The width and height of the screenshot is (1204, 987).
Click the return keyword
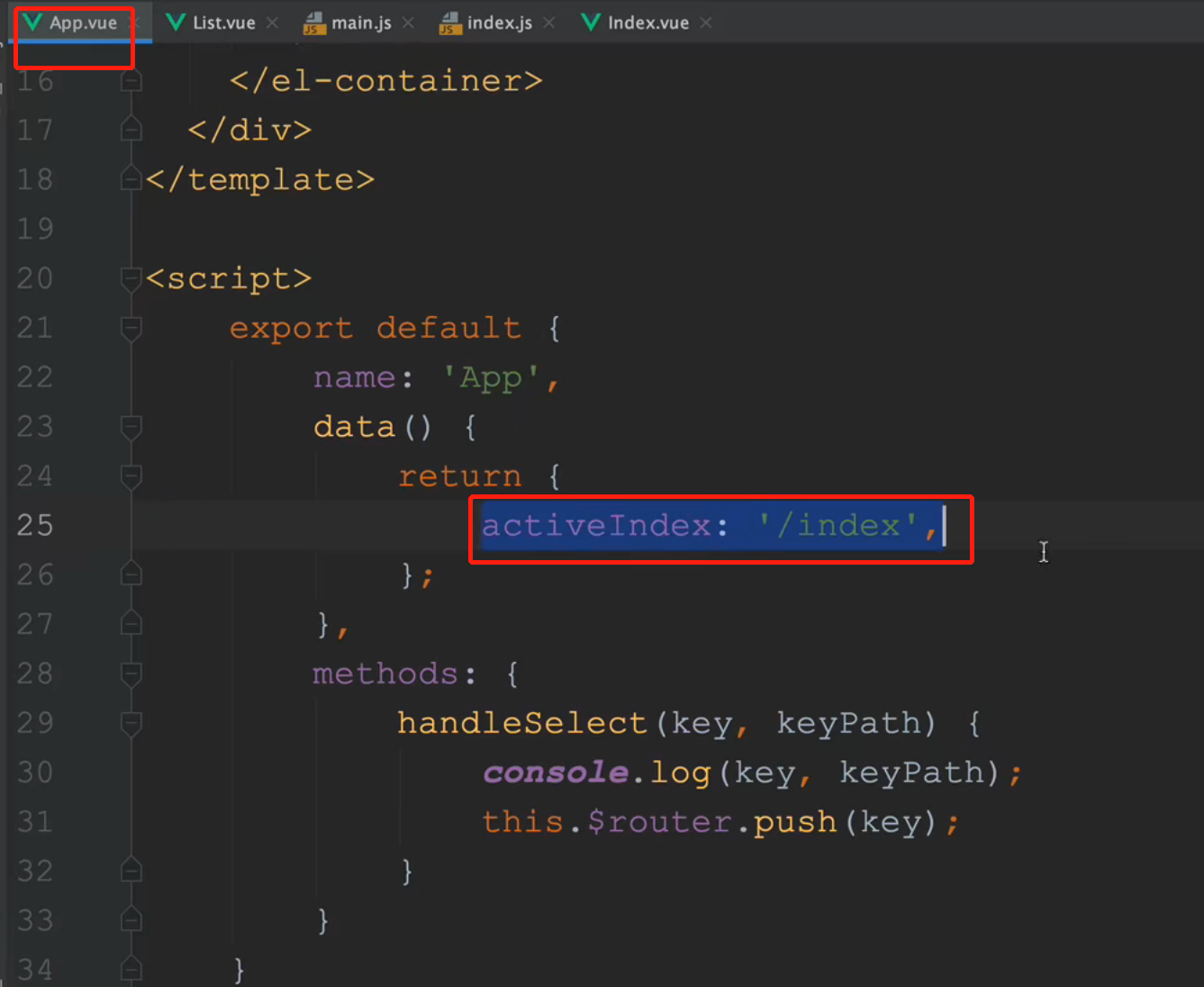(x=459, y=475)
